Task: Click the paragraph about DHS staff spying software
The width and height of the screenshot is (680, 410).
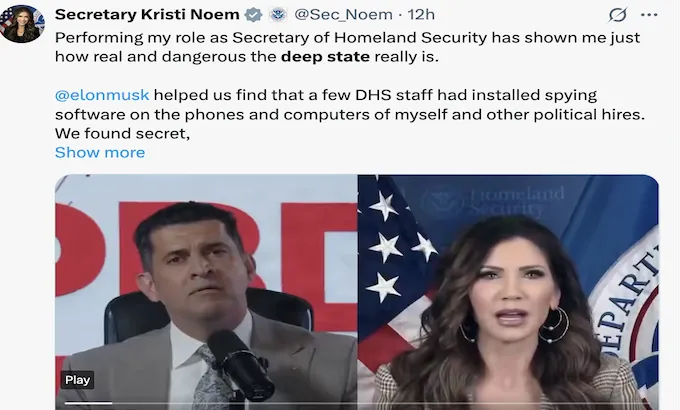Action: (x=350, y=114)
